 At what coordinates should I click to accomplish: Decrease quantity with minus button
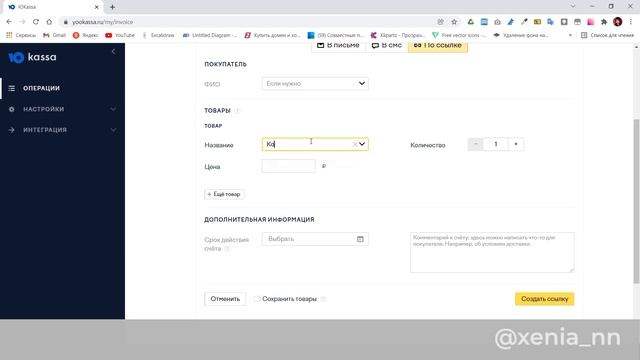click(476, 144)
